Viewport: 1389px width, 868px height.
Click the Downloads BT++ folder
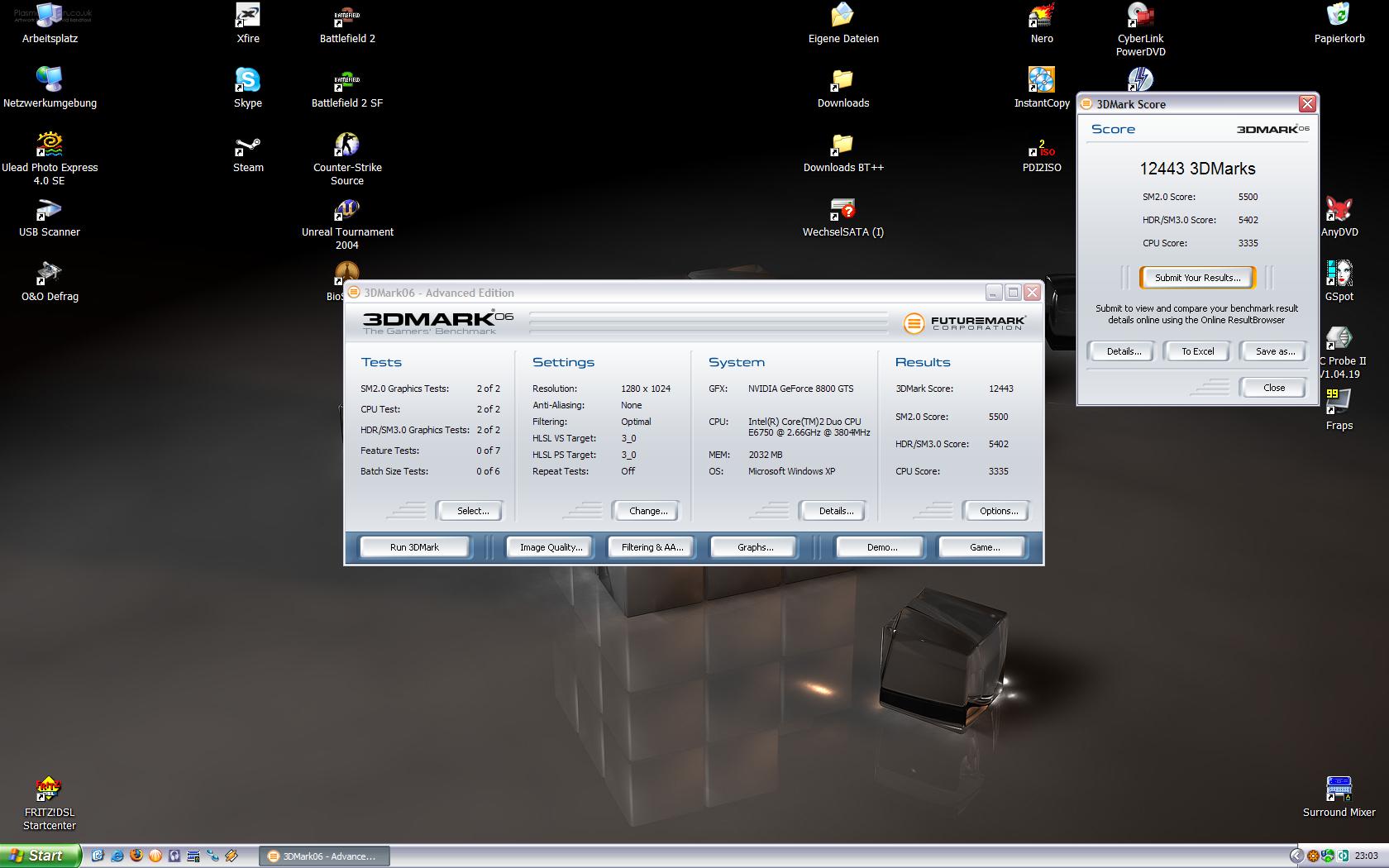(x=843, y=152)
